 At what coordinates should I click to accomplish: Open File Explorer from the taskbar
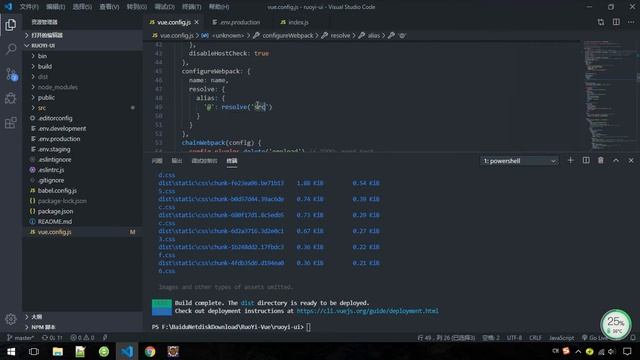click(58, 351)
